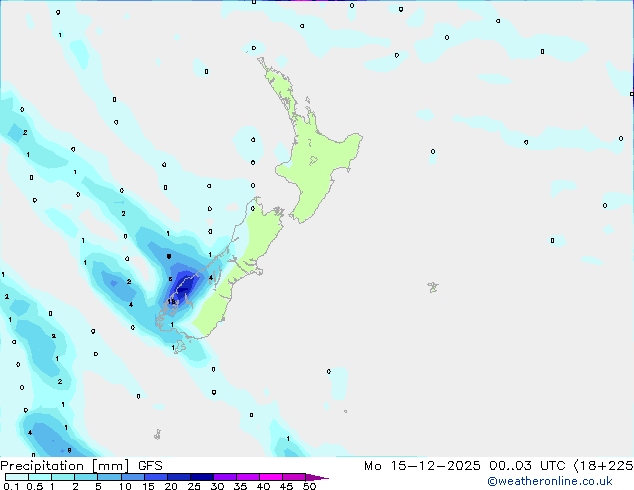The width and height of the screenshot is (634, 490).
Task: Select the 30–35 mm purple legend swatch
Action: pyautogui.click(x=225, y=477)
